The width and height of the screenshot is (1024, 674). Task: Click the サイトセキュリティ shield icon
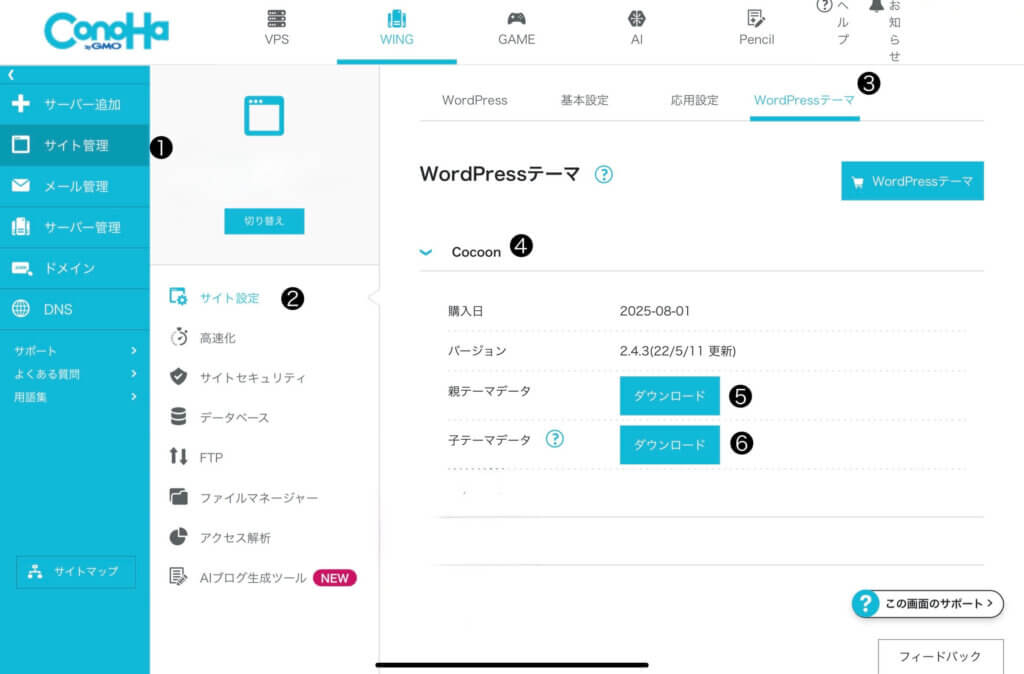pyautogui.click(x=178, y=377)
